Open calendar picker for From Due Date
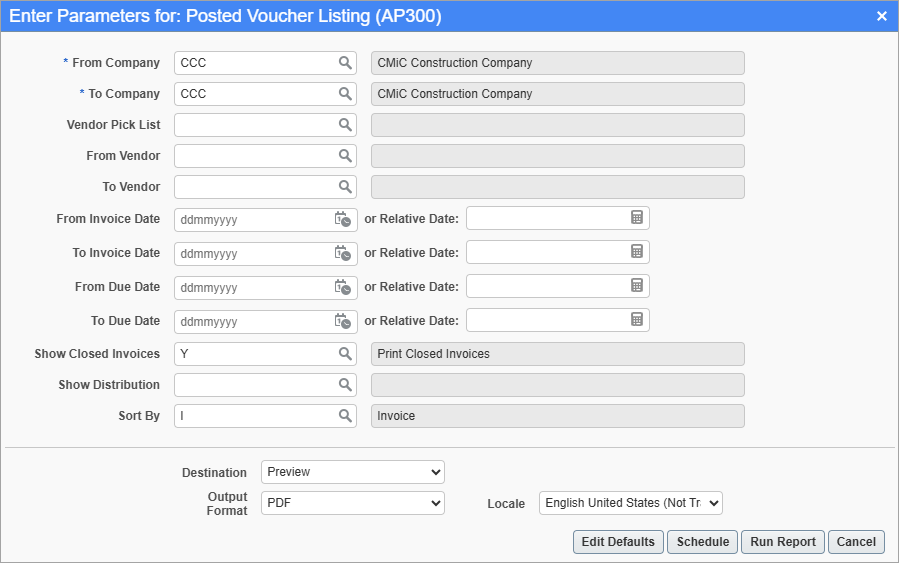Image resolution: width=899 pixels, height=563 pixels. click(x=342, y=287)
